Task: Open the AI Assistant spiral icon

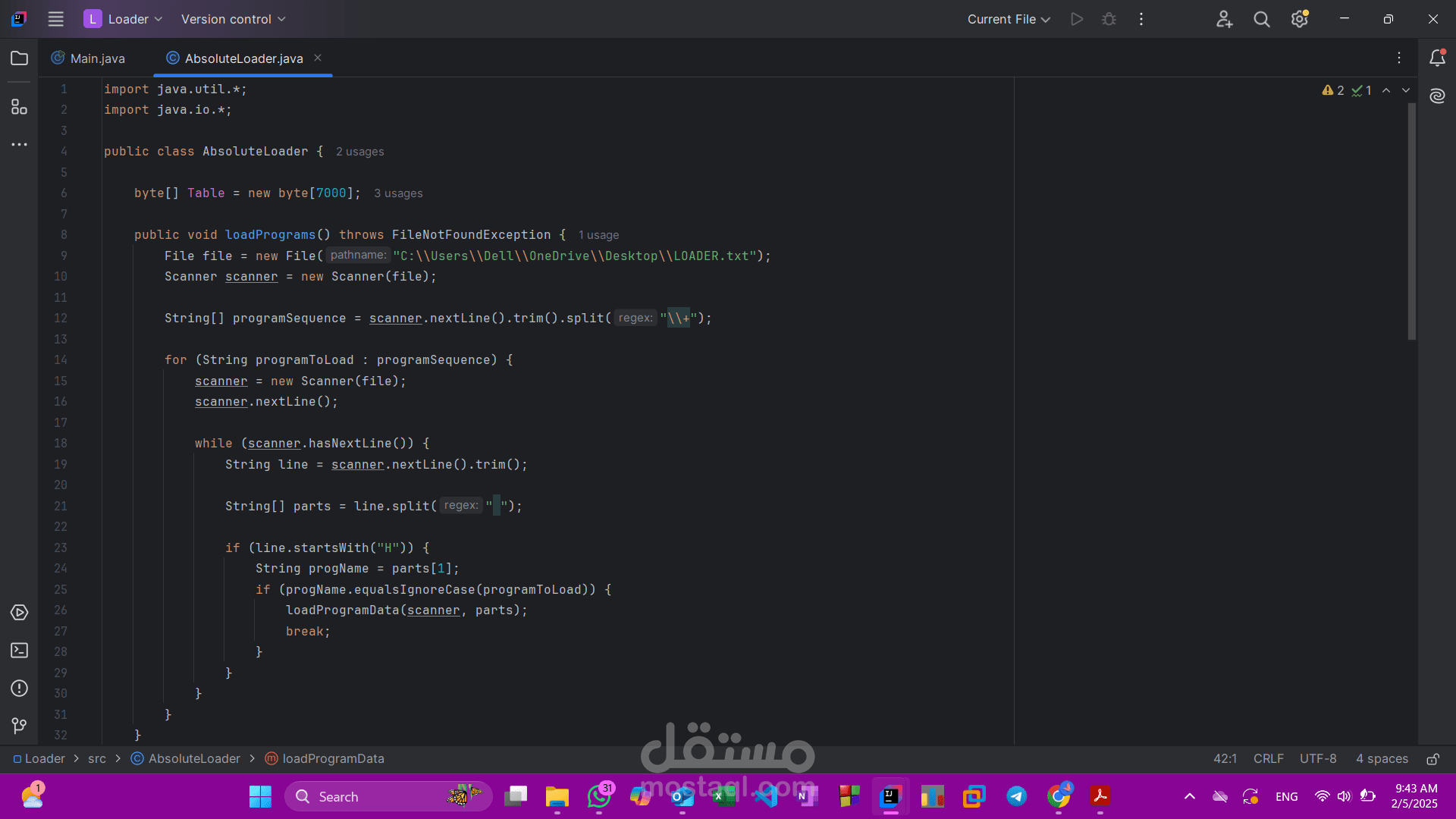Action: click(1437, 96)
